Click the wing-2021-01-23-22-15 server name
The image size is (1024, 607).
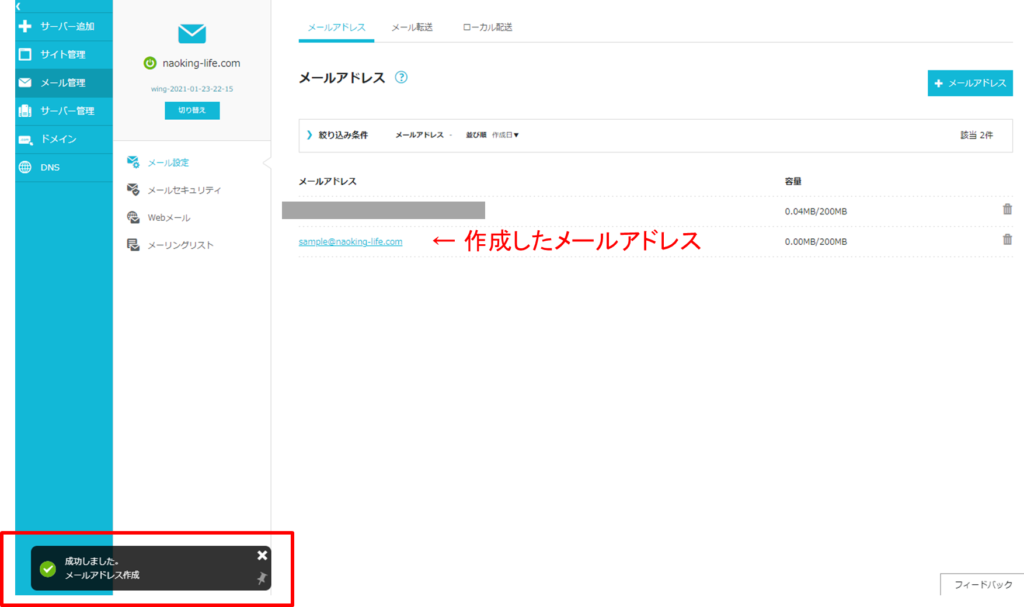pos(192,89)
